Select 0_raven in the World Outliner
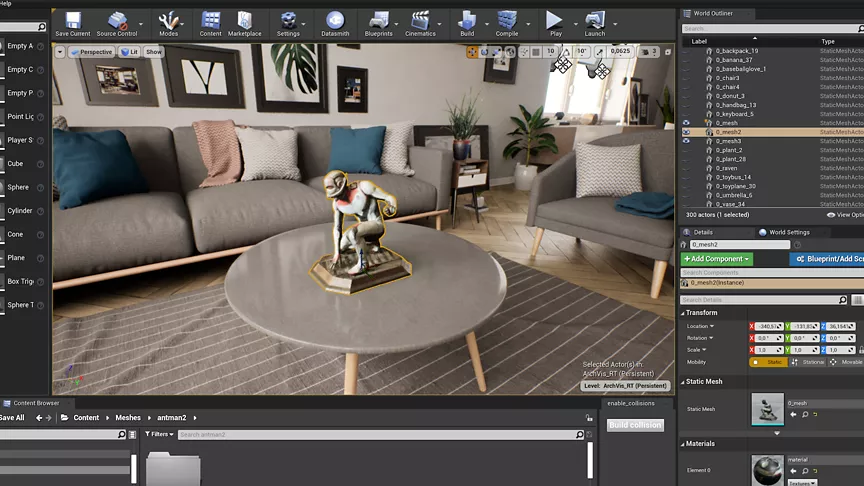 tap(726, 168)
